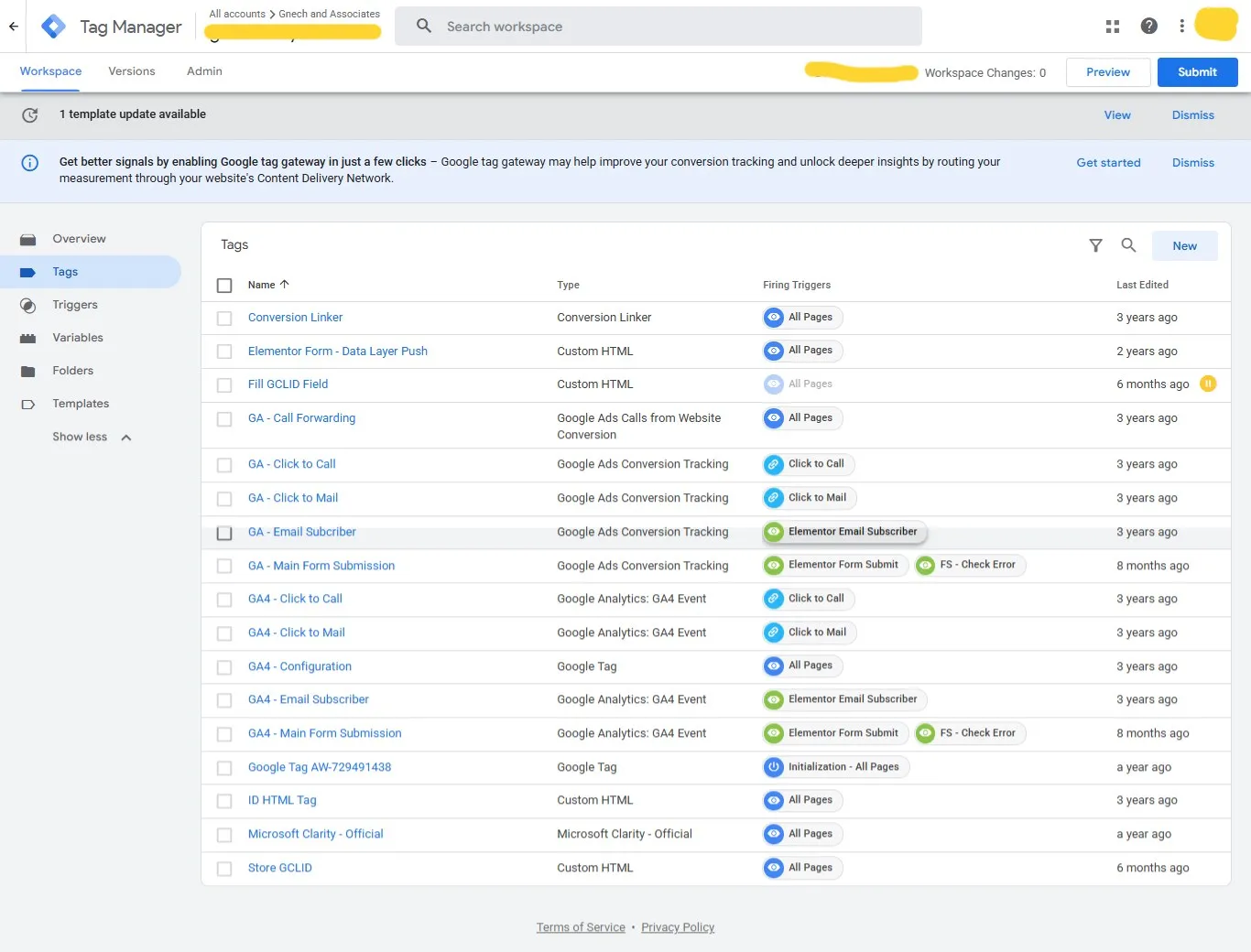Click the Variables icon in sidebar
This screenshot has height=952, width=1251.
tap(28, 339)
